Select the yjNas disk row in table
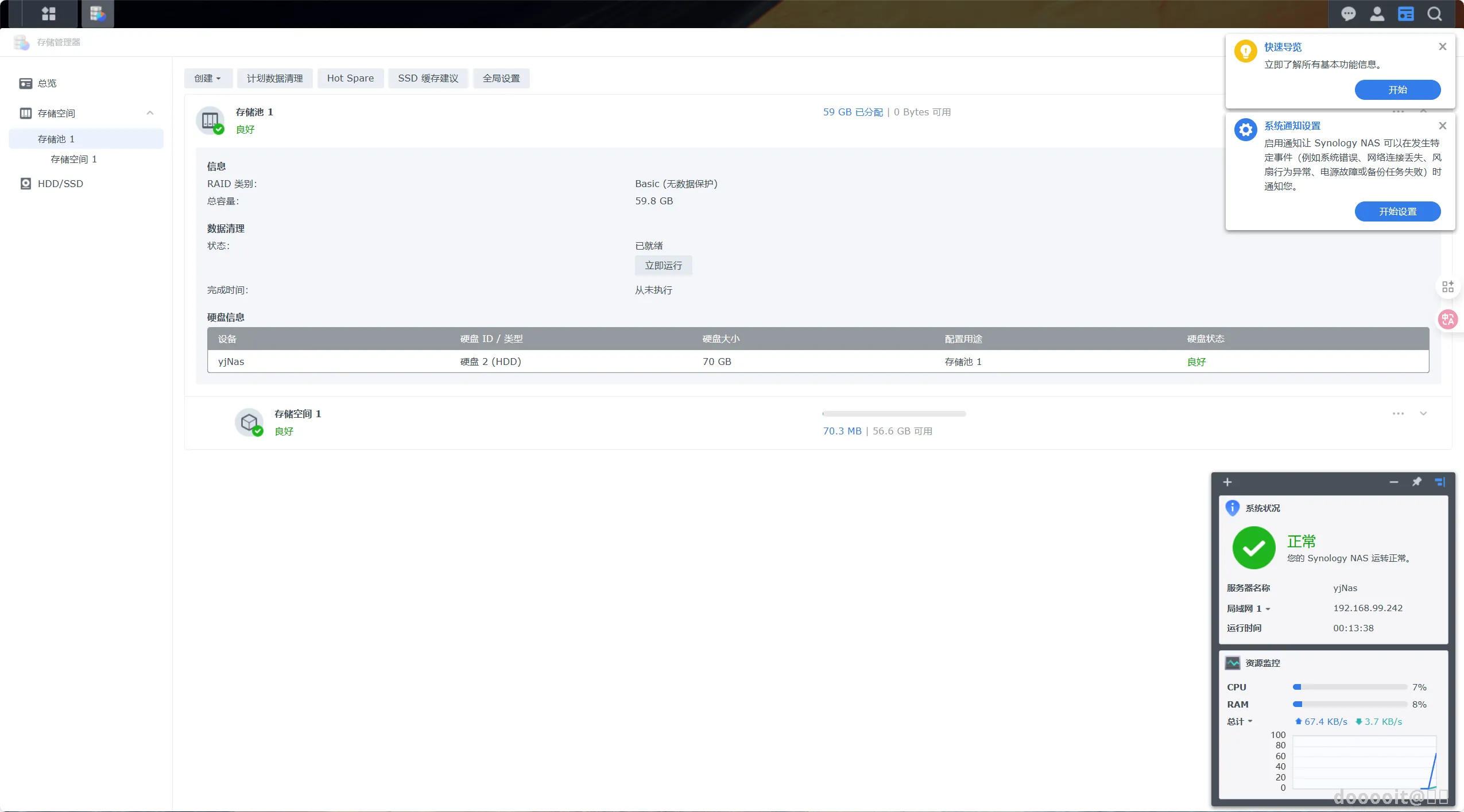 [818, 362]
